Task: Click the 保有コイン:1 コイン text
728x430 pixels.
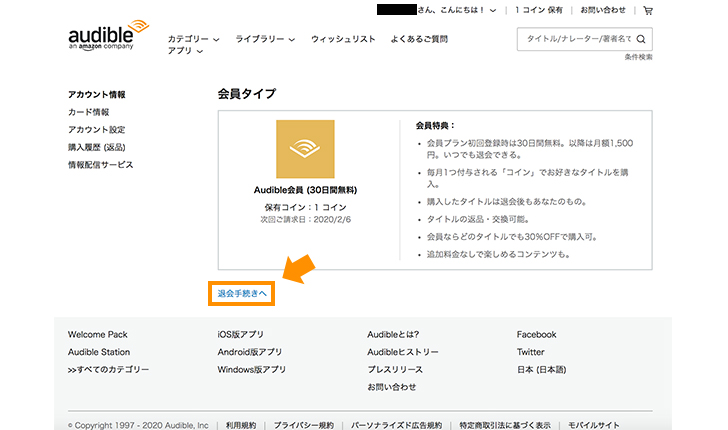Action: coord(305,207)
